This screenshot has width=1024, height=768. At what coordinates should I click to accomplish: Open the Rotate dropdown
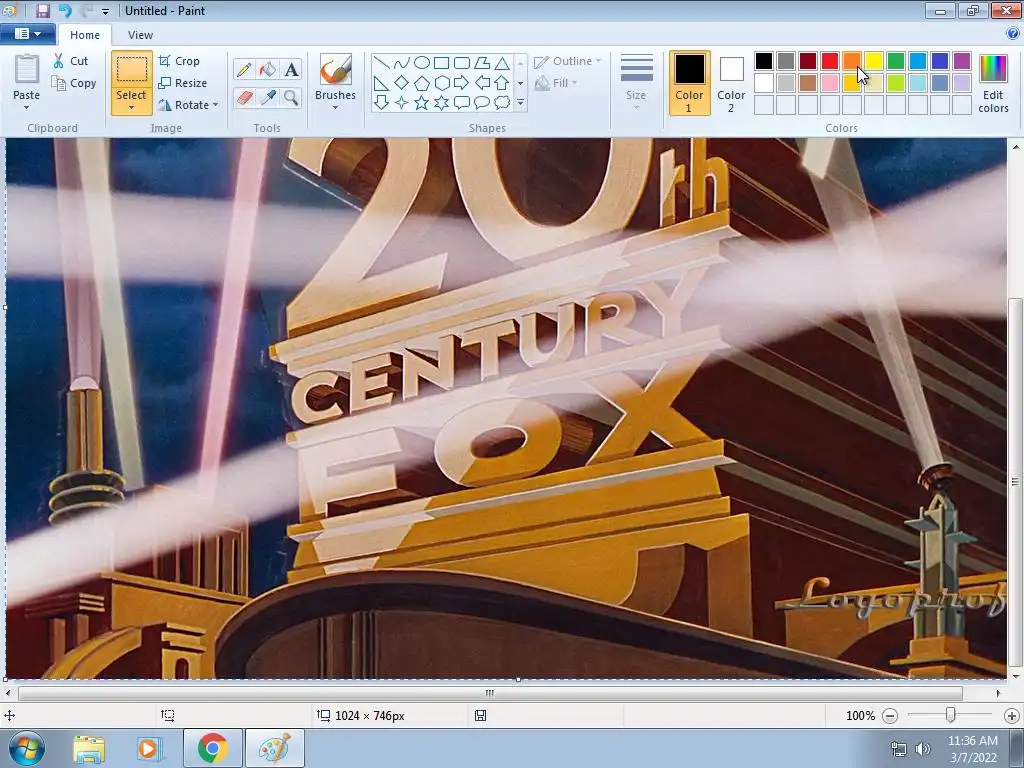[x=188, y=105]
